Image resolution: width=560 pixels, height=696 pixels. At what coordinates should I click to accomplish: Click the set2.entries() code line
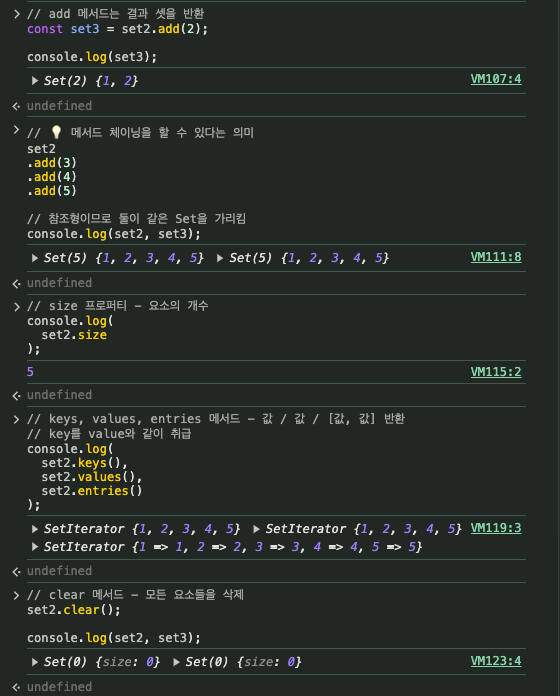click(x=91, y=491)
